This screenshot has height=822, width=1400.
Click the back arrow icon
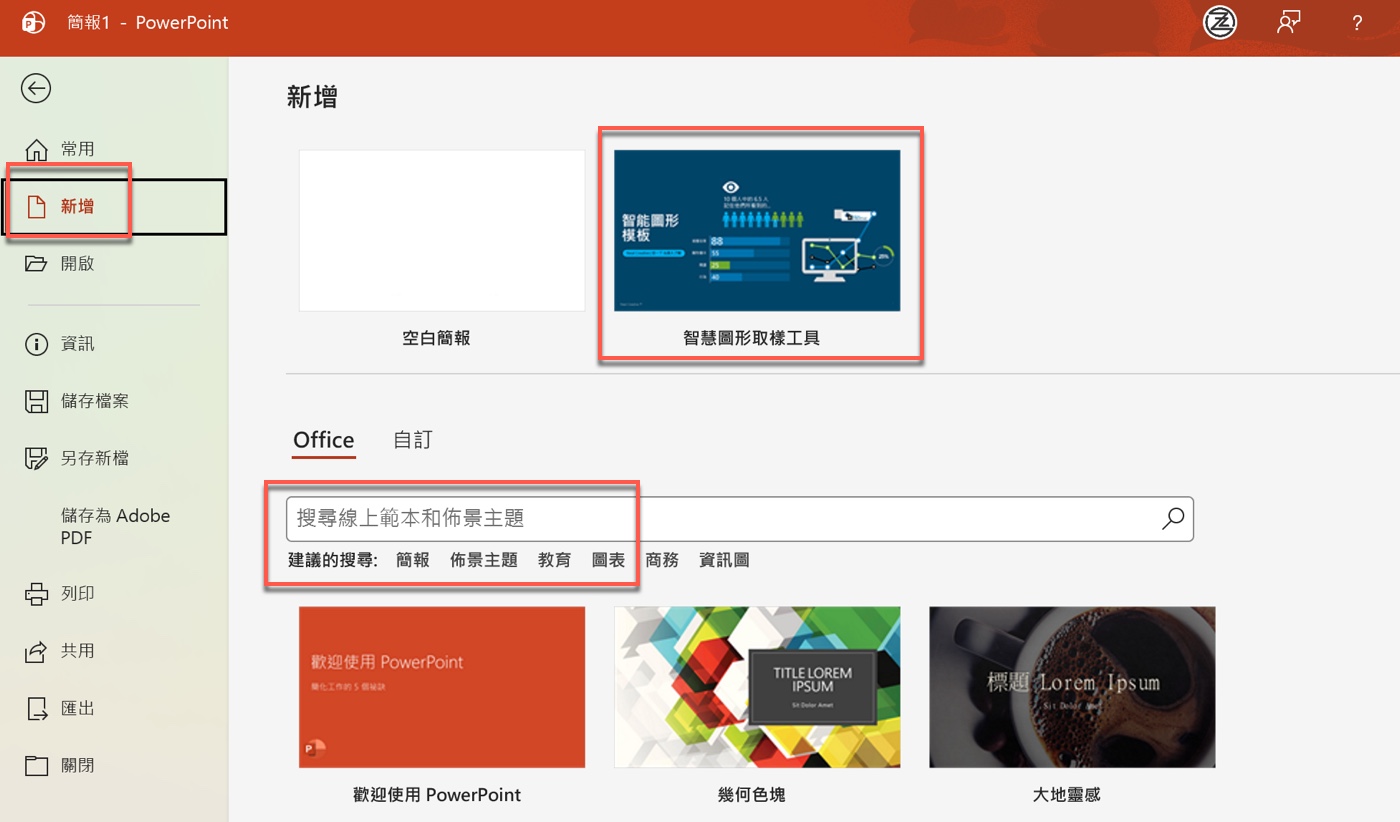point(36,88)
